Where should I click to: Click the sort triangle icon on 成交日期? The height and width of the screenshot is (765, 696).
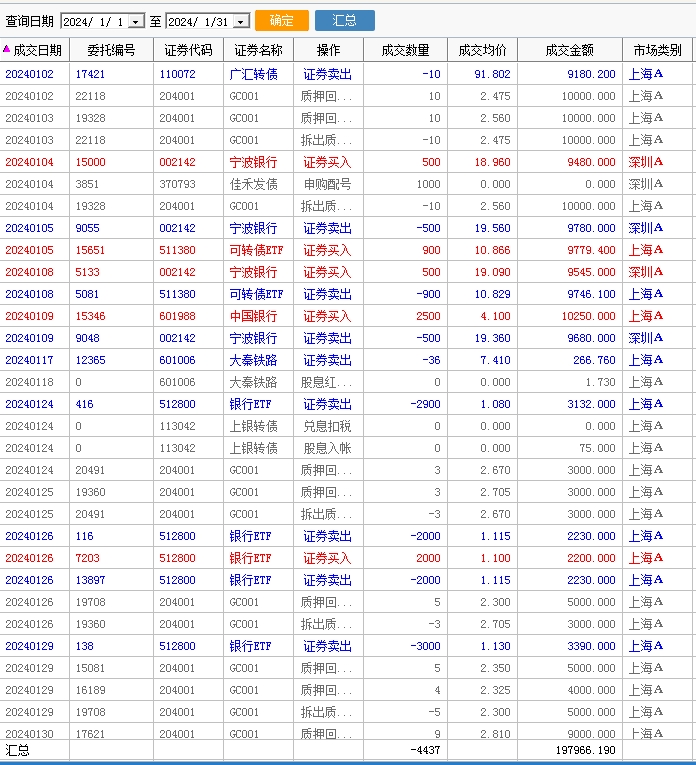6,48
